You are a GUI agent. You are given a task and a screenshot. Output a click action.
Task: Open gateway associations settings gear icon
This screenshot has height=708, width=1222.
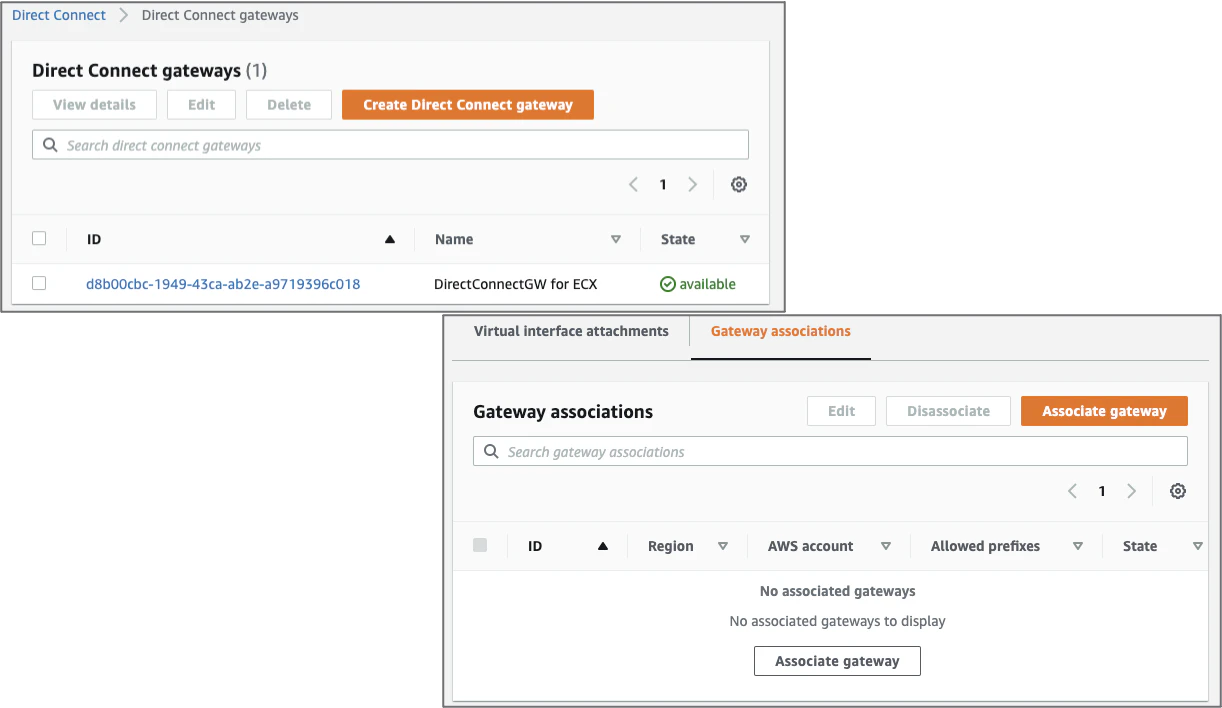(1178, 491)
